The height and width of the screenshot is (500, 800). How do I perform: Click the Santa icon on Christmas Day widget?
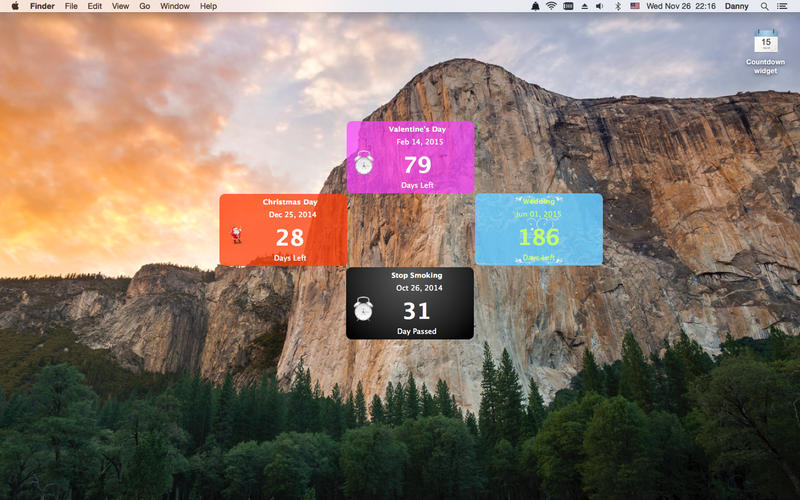[x=237, y=235]
